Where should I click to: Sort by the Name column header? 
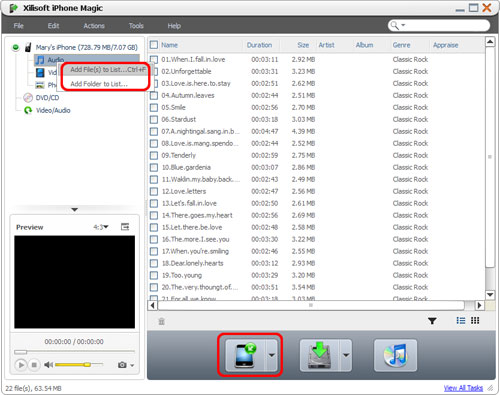169,45
